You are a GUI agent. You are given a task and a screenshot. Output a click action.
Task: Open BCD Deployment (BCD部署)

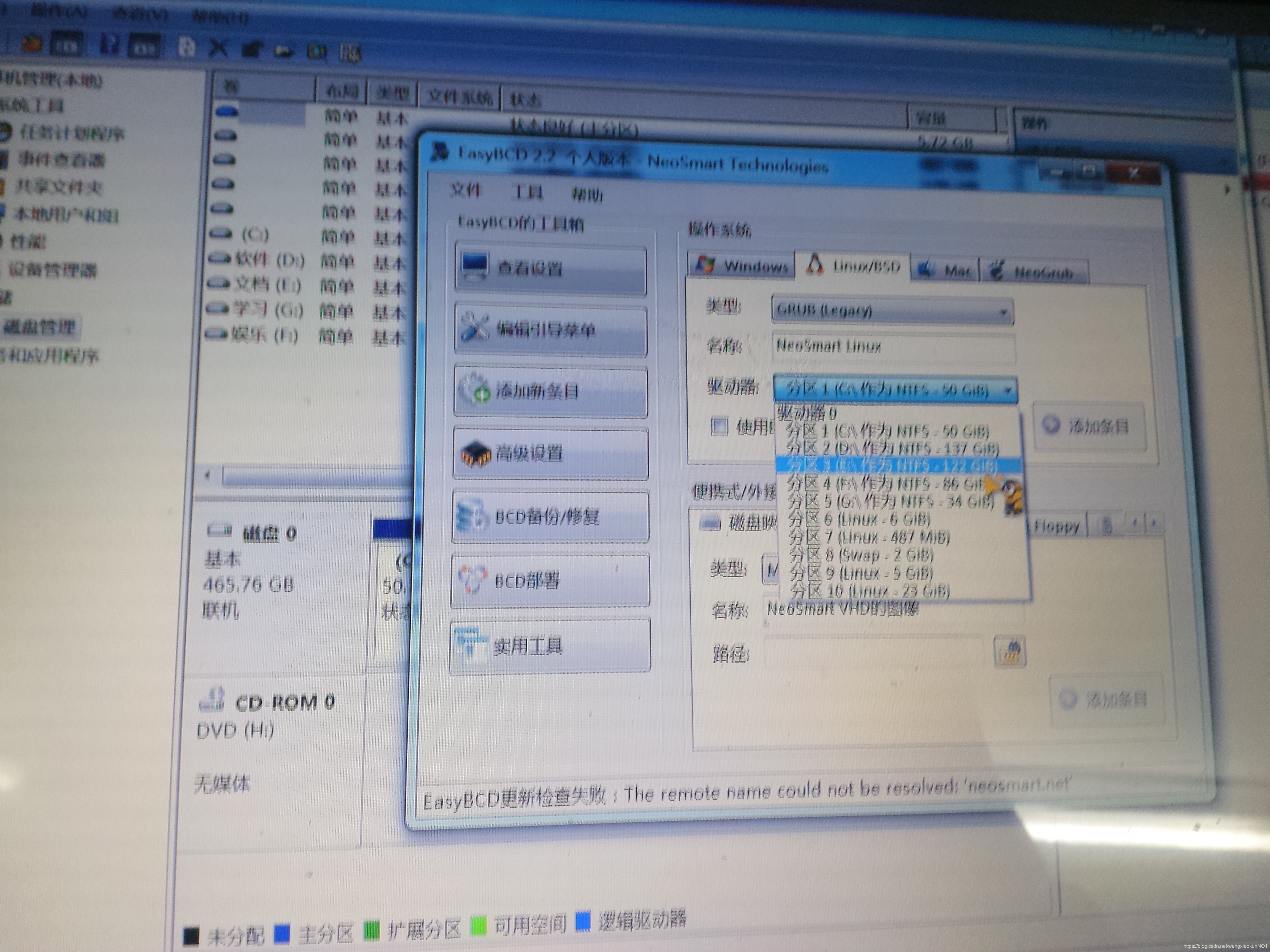coord(551,580)
